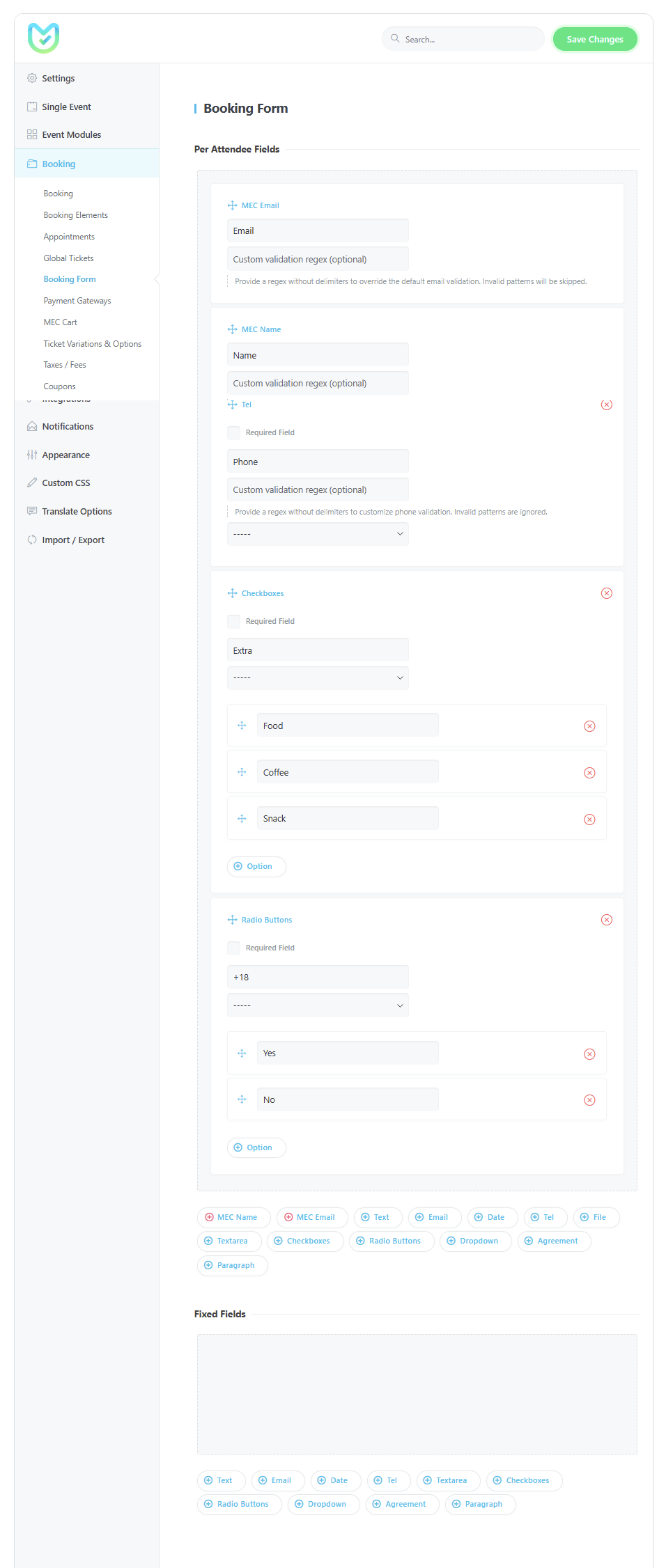Toggle Required Field under Checkboxes
This screenshot has height=1568, width=666.
tap(234, 621)
